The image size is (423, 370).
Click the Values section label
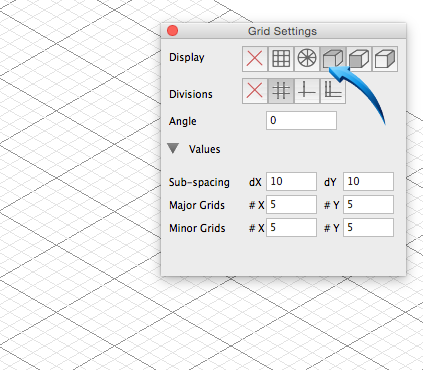click(x=204, y=149)
